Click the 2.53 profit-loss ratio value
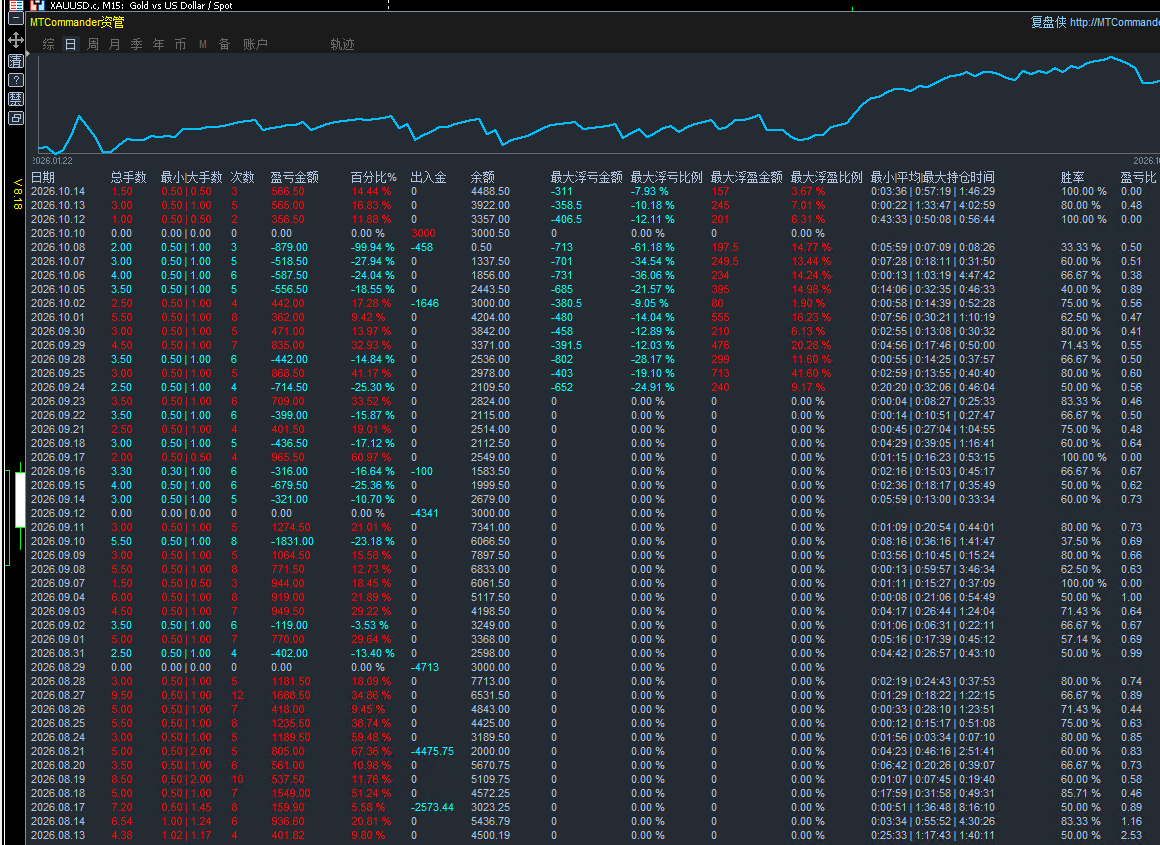The image size is (1160, 845). point(1131,835)
